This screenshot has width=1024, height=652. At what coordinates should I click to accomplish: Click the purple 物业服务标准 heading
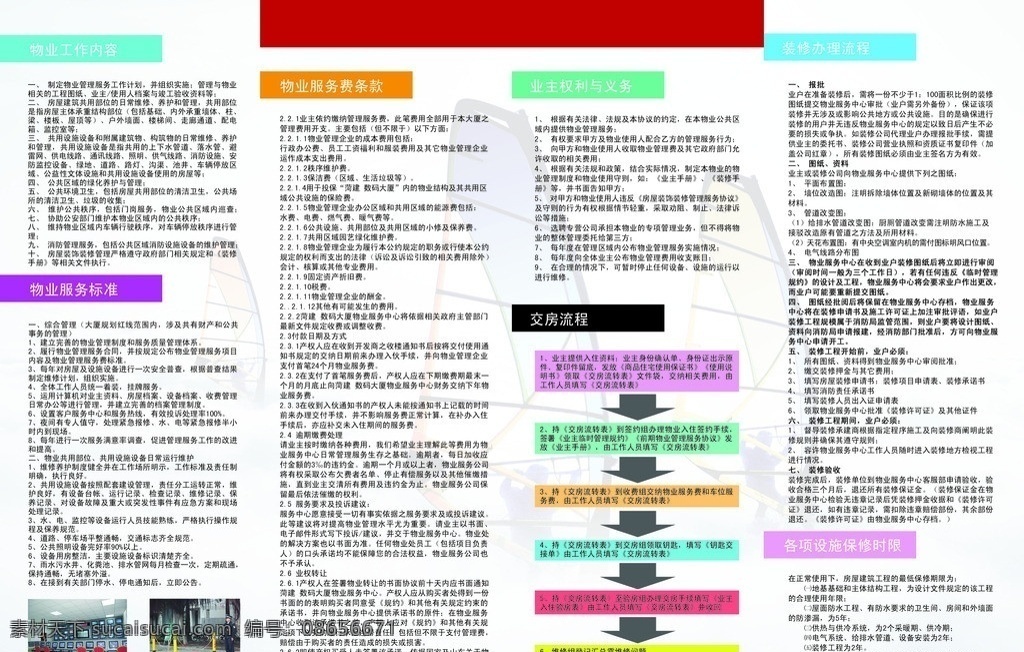81,289
